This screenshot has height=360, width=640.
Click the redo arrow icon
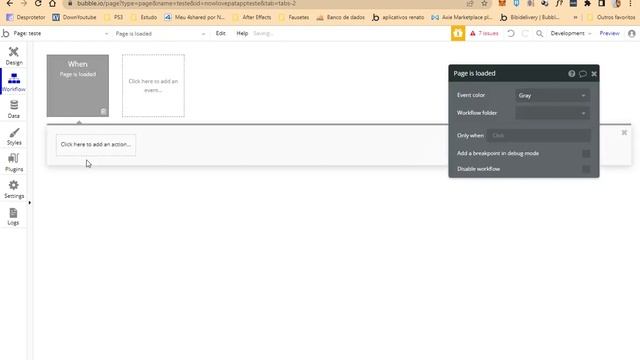click(x=525, y=33)
